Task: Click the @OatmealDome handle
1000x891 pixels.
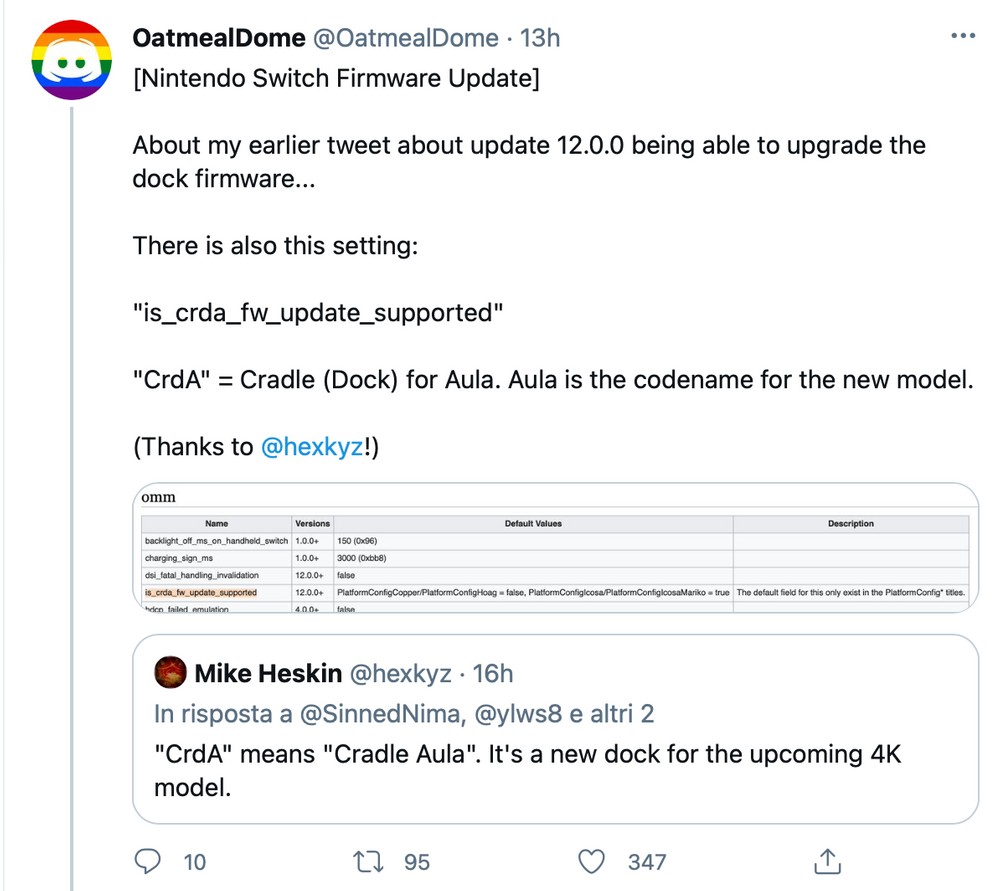Action: (x=405, y=38)
